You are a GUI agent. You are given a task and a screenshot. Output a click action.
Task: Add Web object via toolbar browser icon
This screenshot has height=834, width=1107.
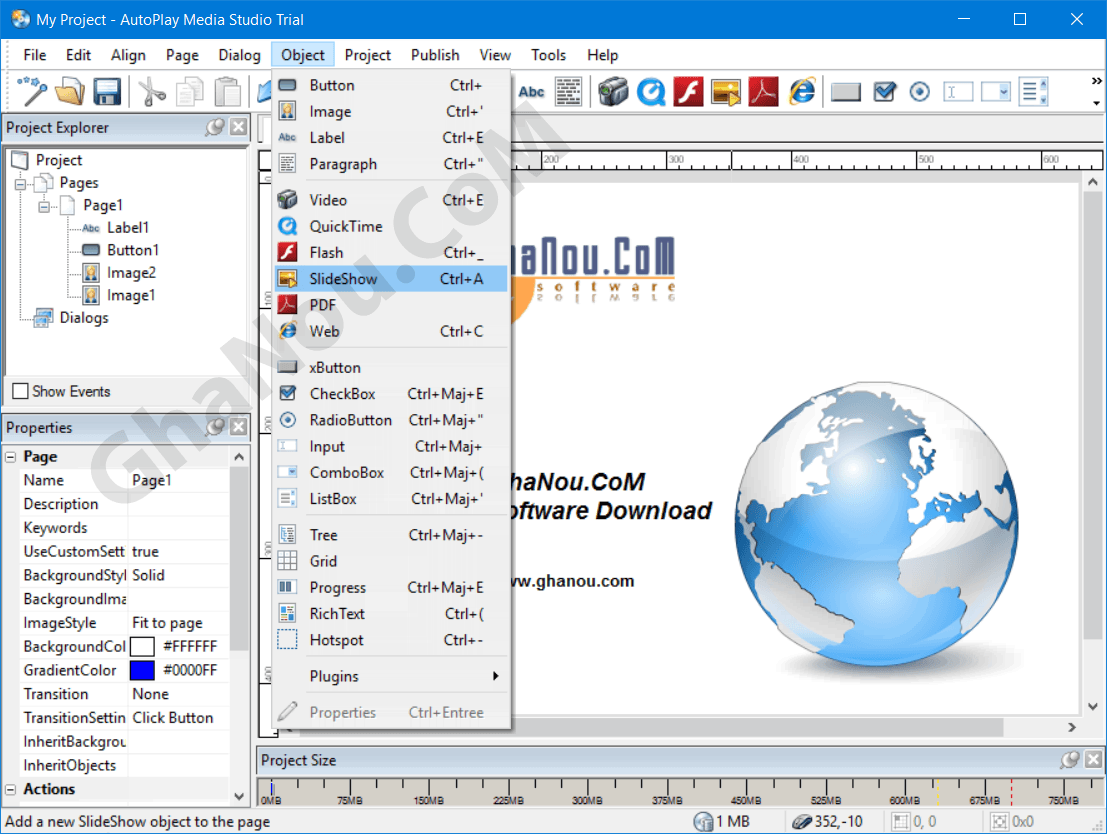point(802,92)
